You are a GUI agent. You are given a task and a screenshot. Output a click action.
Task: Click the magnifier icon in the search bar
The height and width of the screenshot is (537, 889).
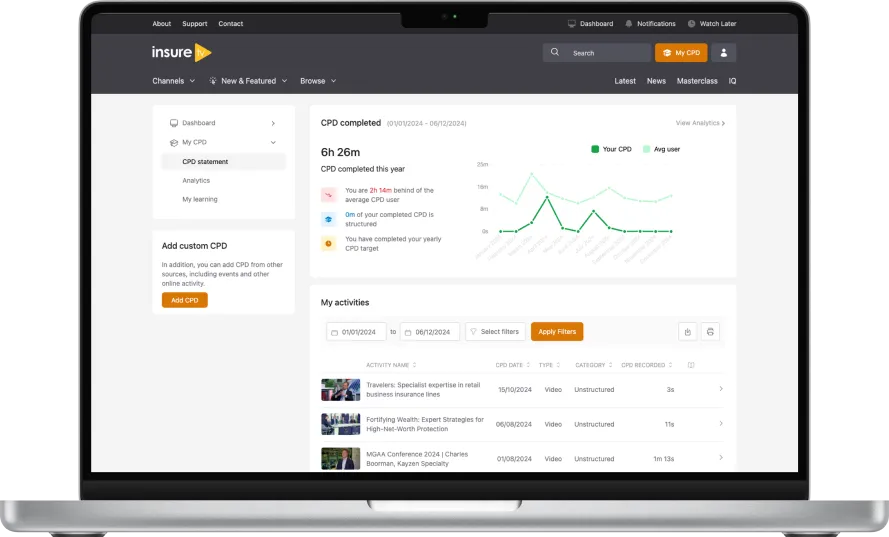[x=556, y=53]
